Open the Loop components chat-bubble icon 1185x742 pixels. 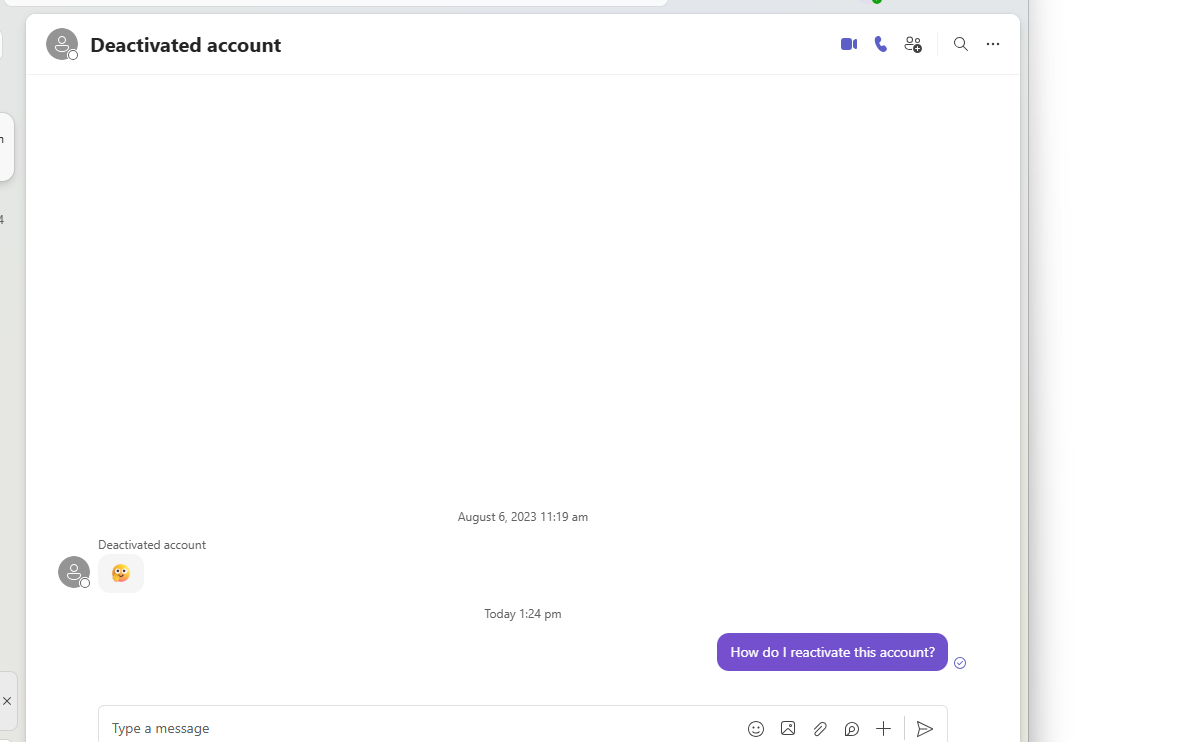852,728
